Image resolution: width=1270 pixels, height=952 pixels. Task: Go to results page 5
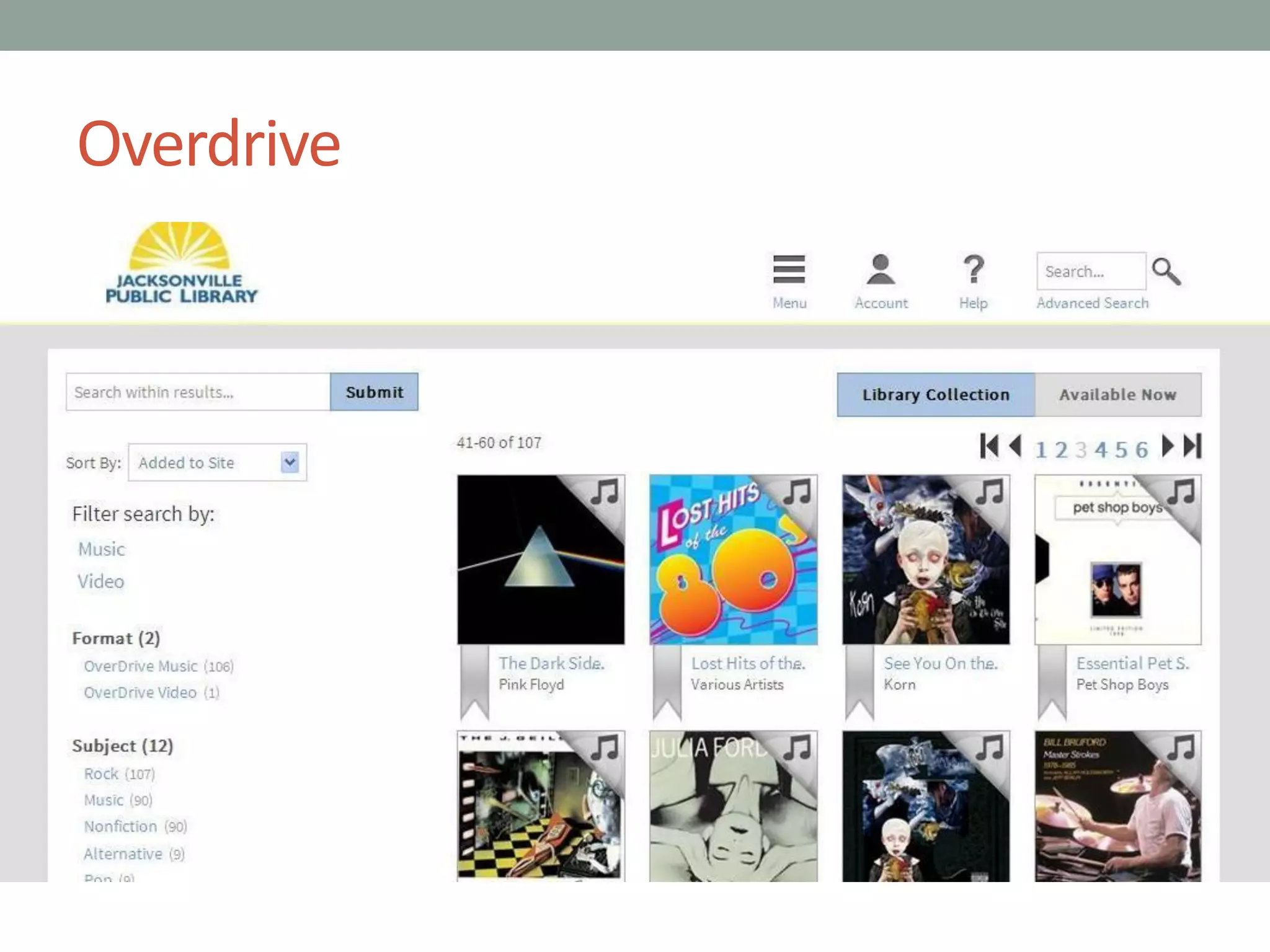coord(1121,449)
